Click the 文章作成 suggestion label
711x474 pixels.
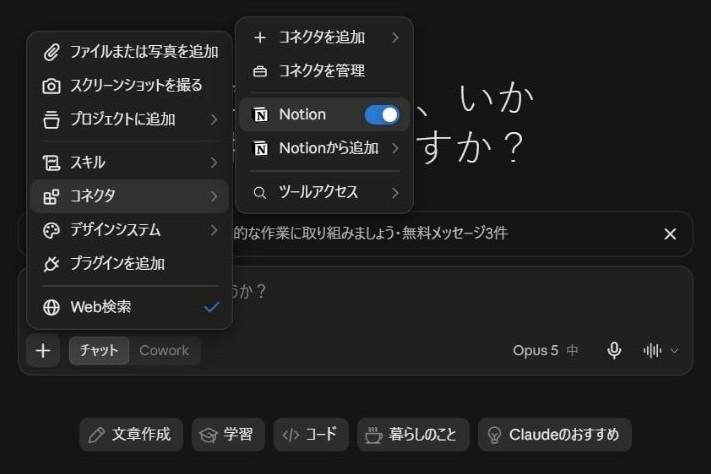click(141, 435)
